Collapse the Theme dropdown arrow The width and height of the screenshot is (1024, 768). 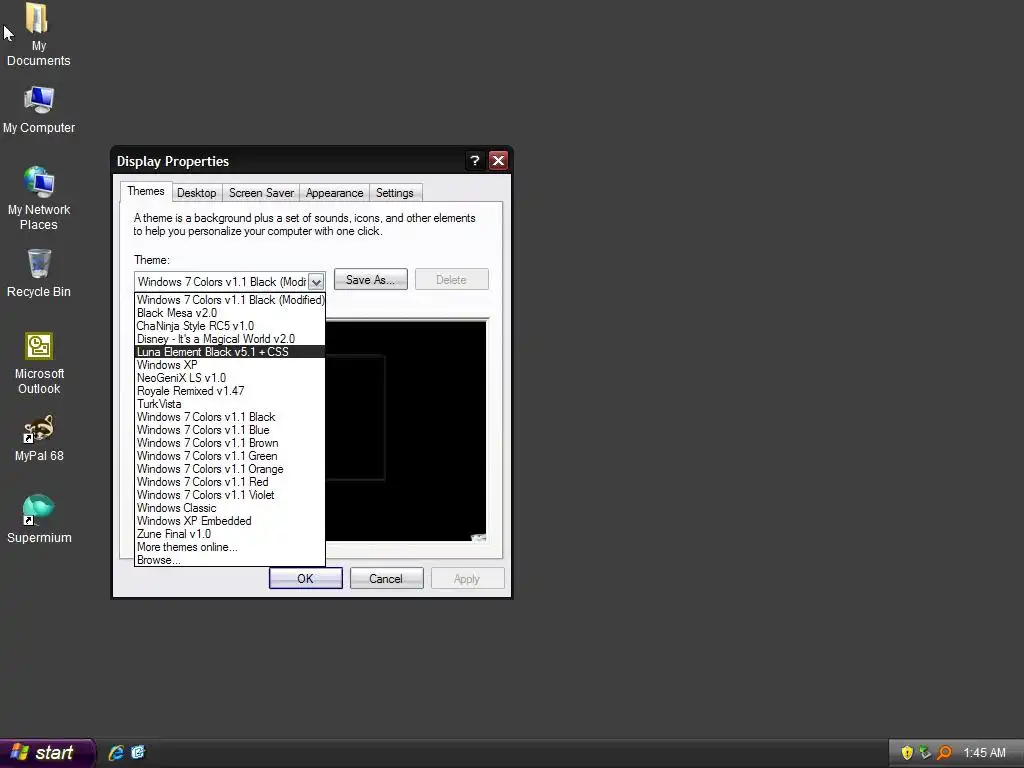316,282
